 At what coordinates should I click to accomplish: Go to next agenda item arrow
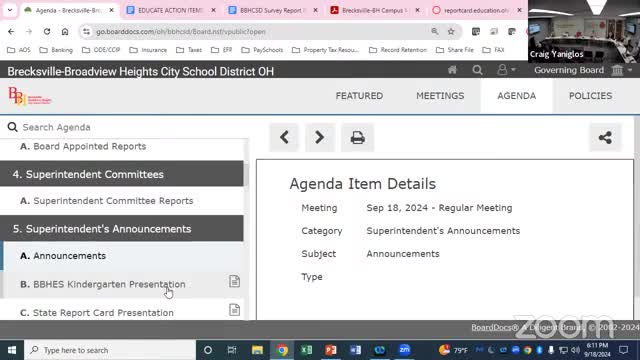[320, 137]
